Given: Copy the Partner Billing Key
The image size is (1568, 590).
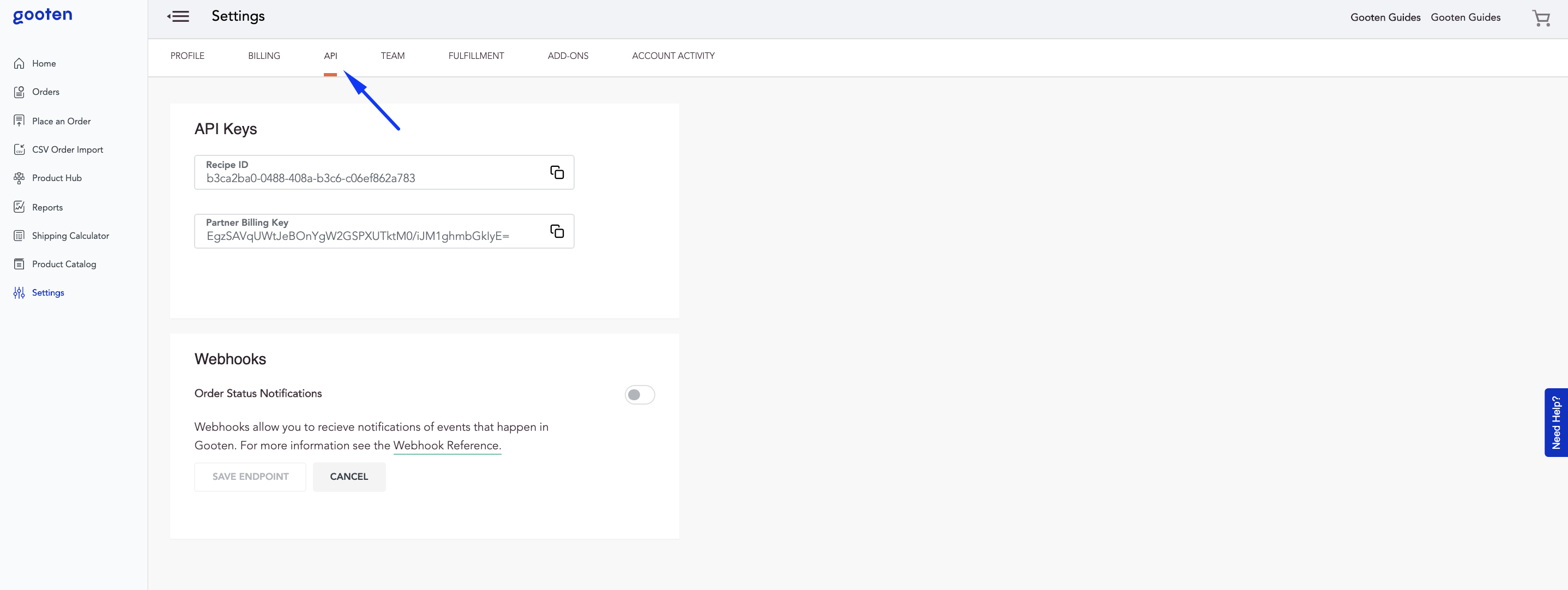Looking at the screenshot, I should (556, 231).
